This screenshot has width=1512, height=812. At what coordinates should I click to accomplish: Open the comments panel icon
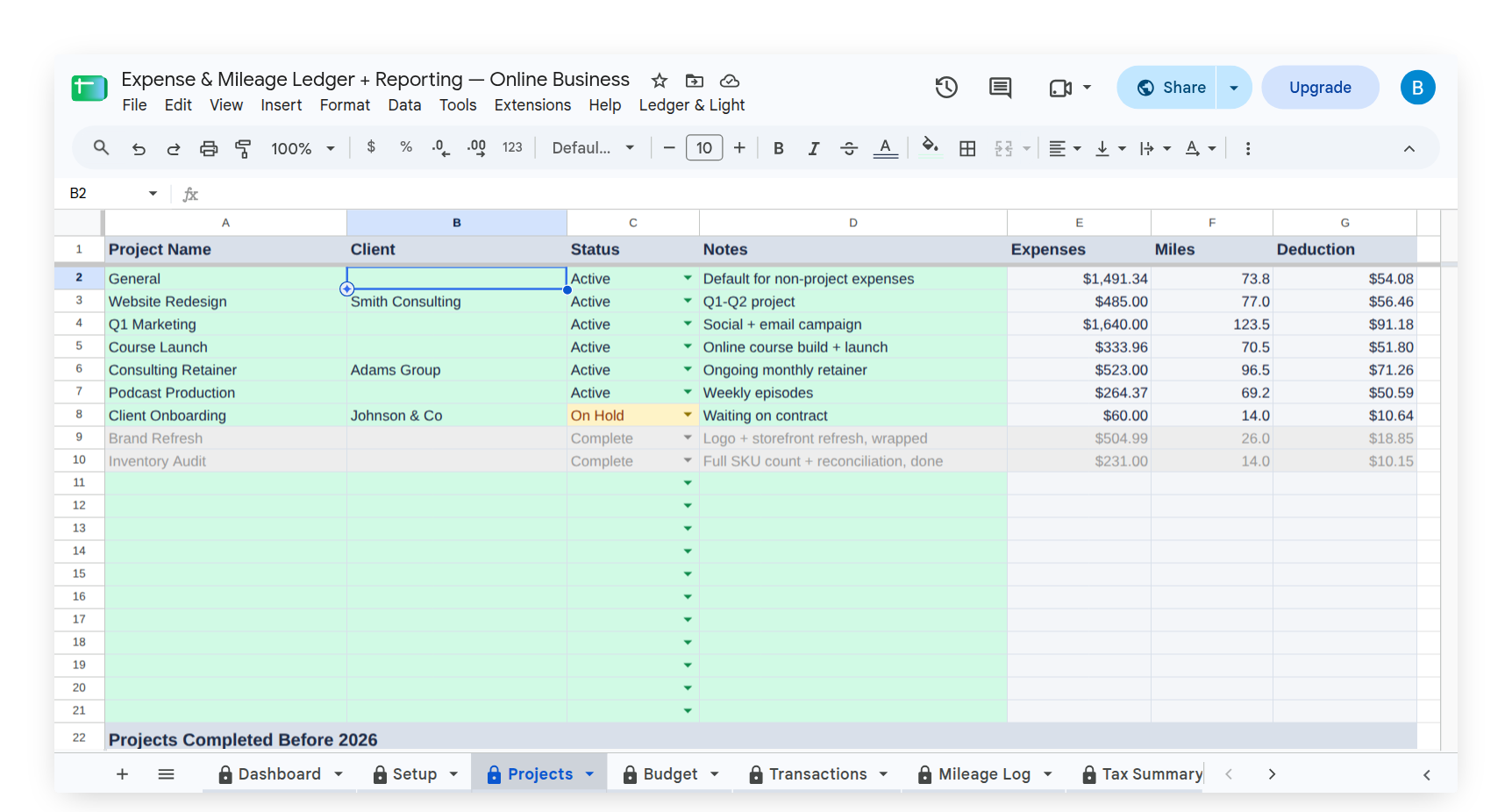1000,88
